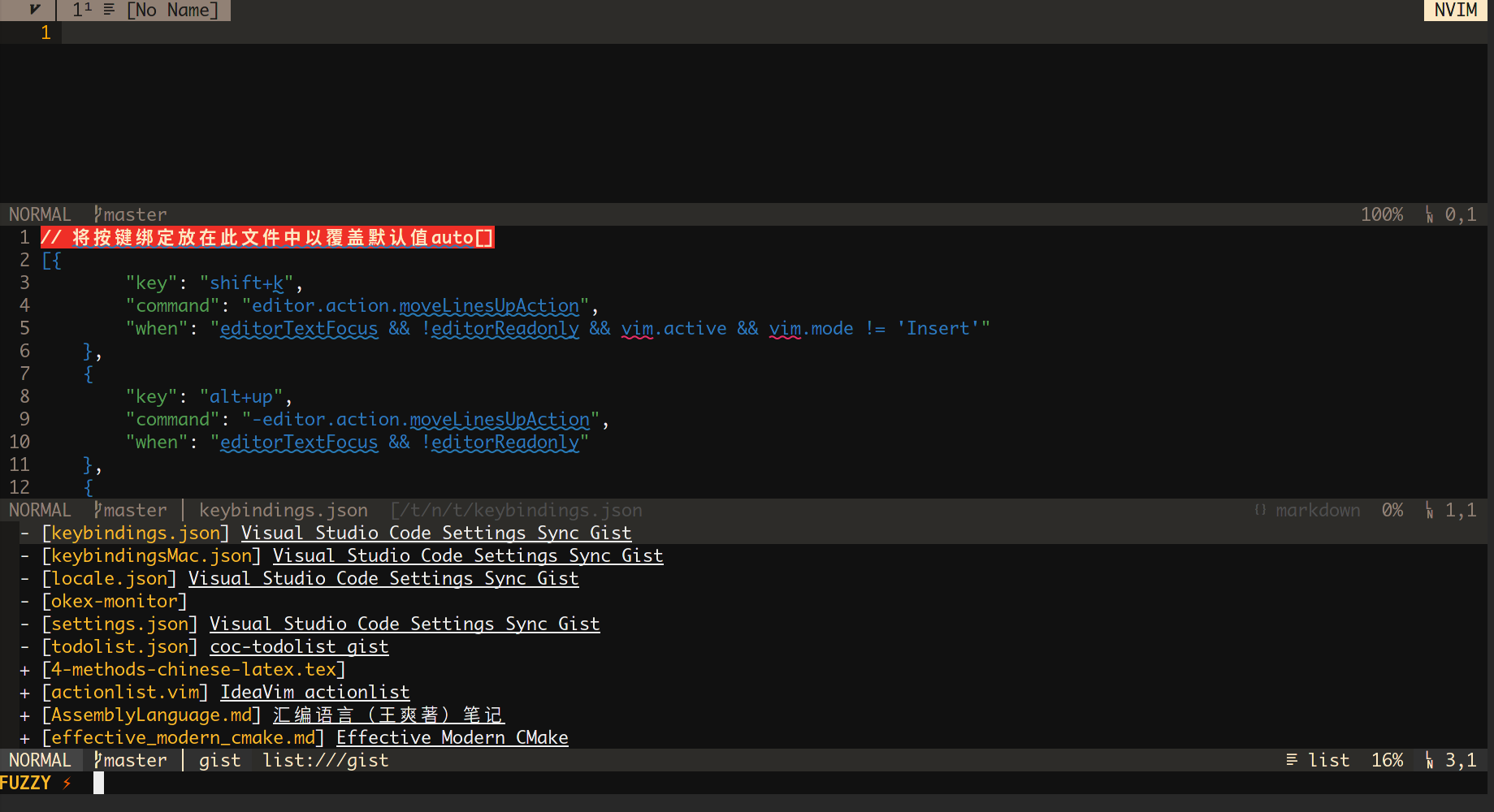Collapse the keybindingsMac.json gist entry

click(24, 555)
